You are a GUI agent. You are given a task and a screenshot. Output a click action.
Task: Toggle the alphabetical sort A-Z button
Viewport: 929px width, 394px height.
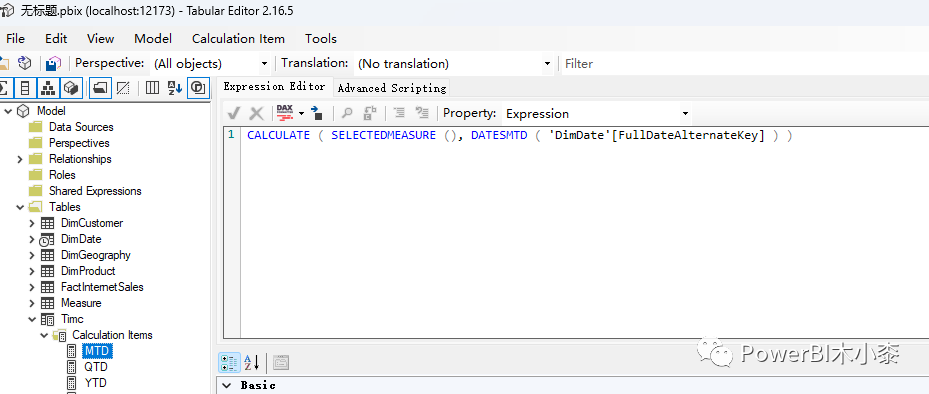click(x=175, y=88)
